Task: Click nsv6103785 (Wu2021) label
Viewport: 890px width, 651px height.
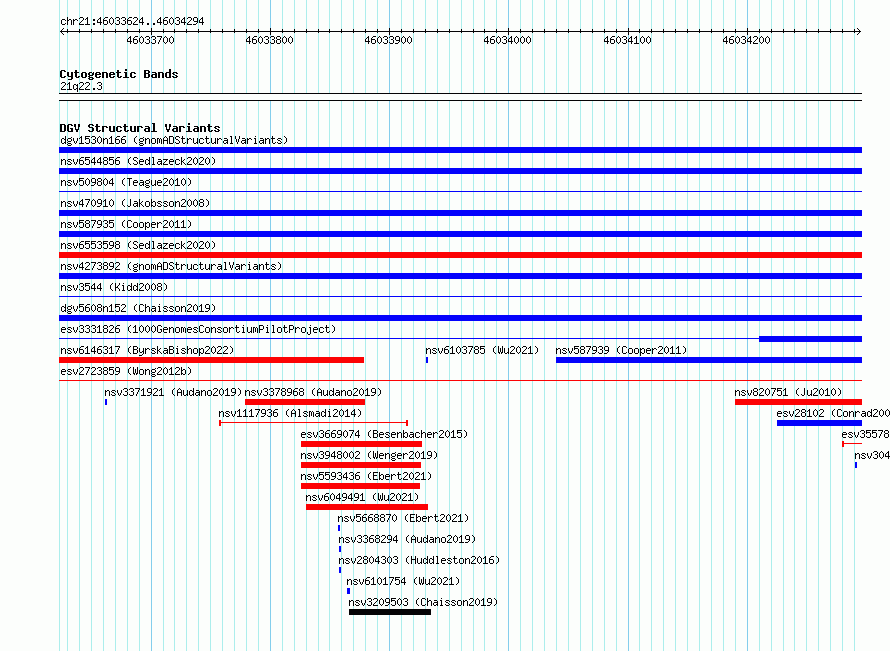Action: tap(482, 350)
